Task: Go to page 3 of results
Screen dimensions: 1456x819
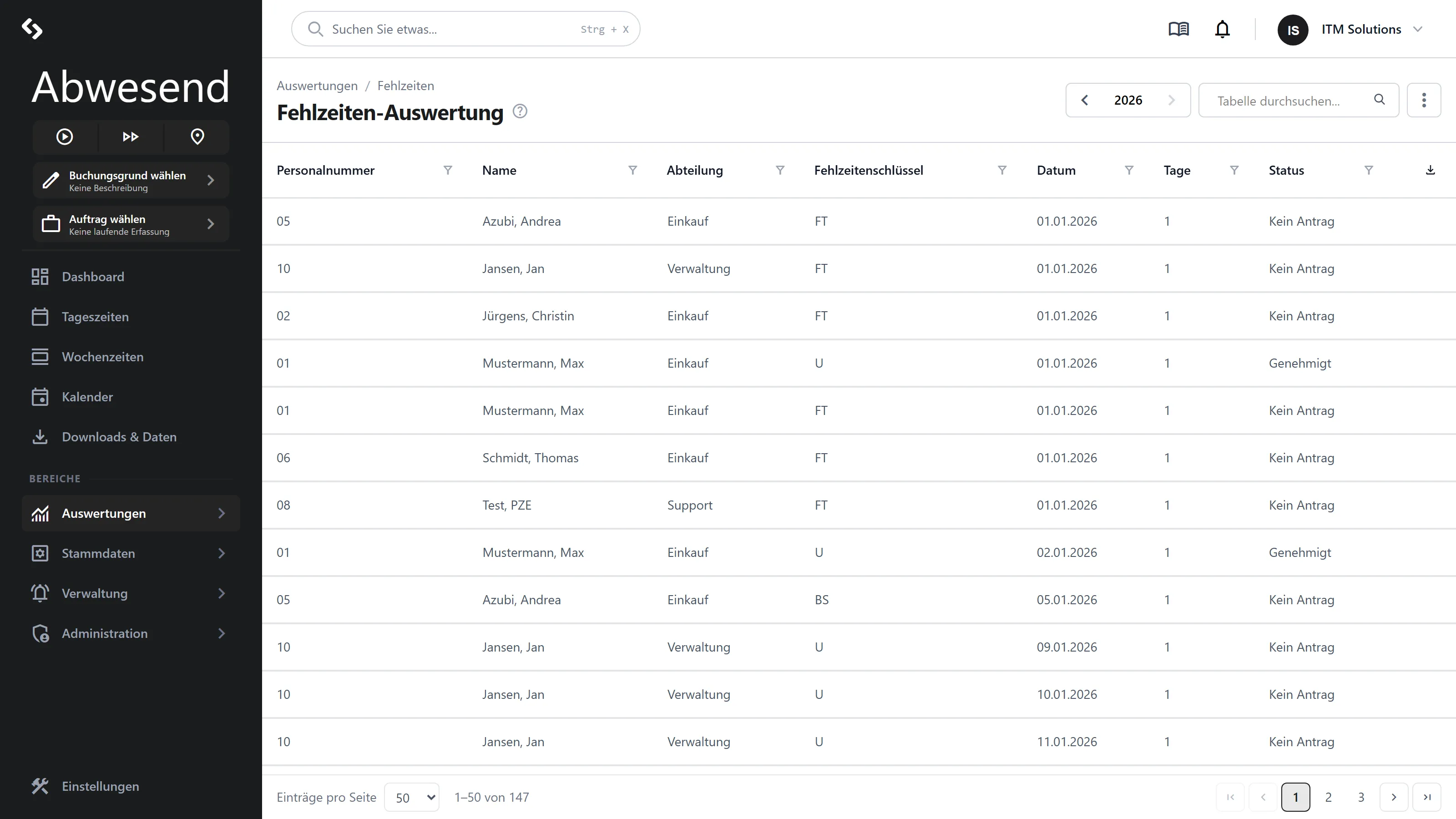Action: pyautogui.click(x=1361, y=797)
